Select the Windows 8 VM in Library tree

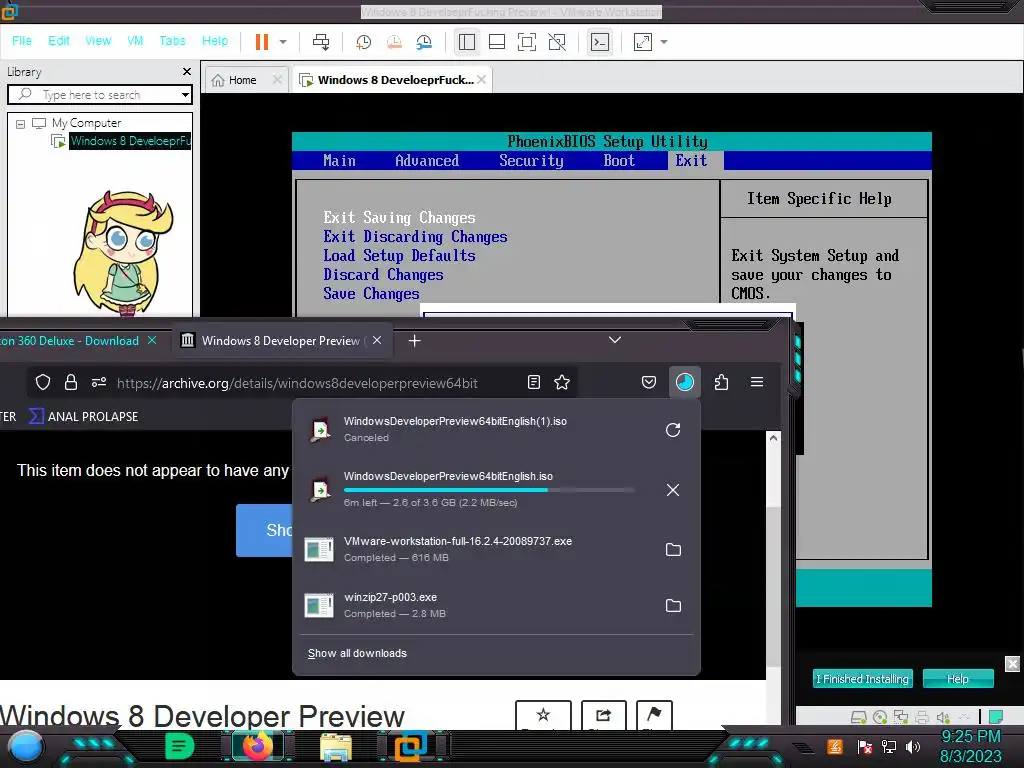(x=129, y=140)
